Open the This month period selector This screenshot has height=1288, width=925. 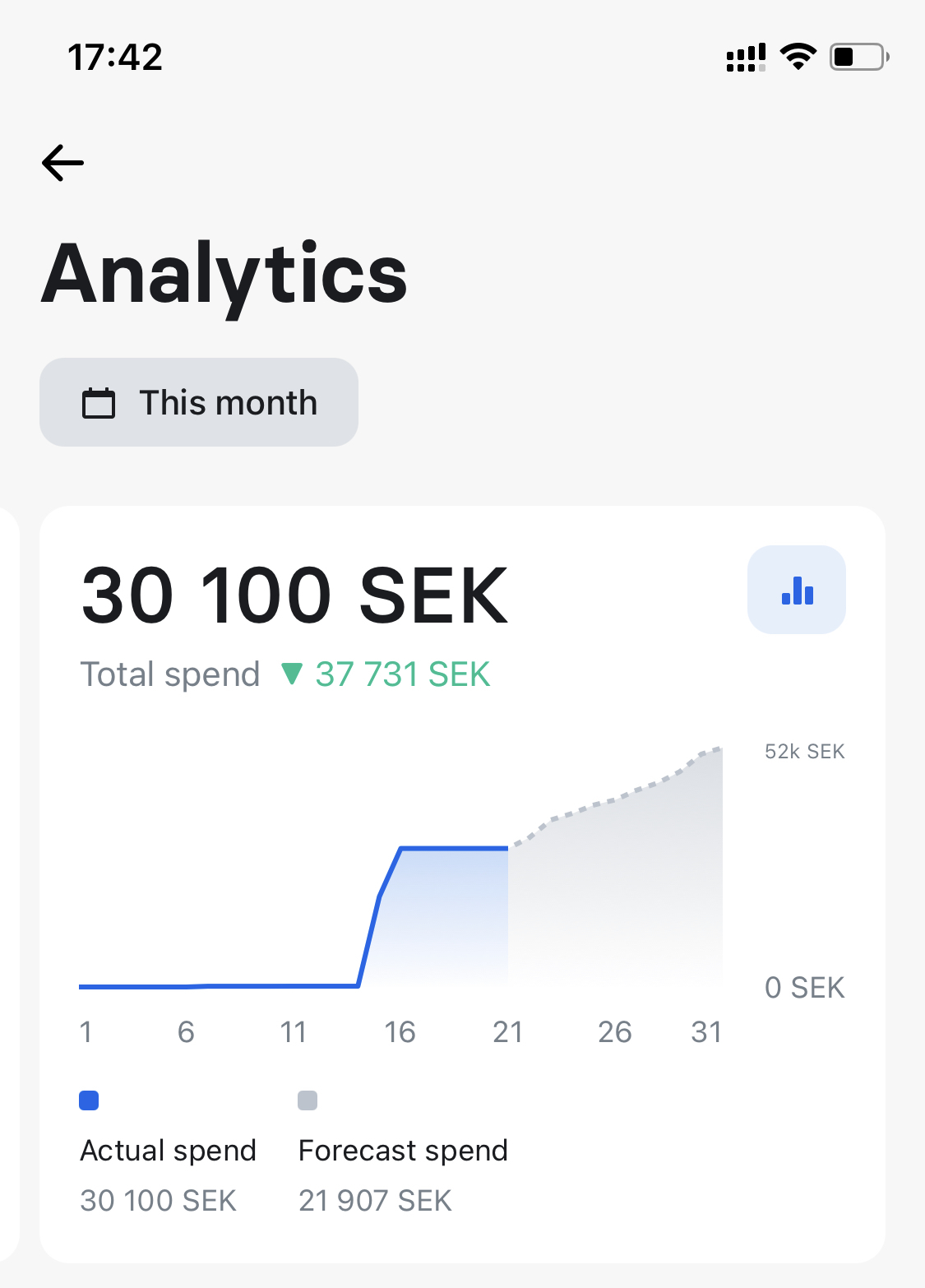(x=199, y=402)
